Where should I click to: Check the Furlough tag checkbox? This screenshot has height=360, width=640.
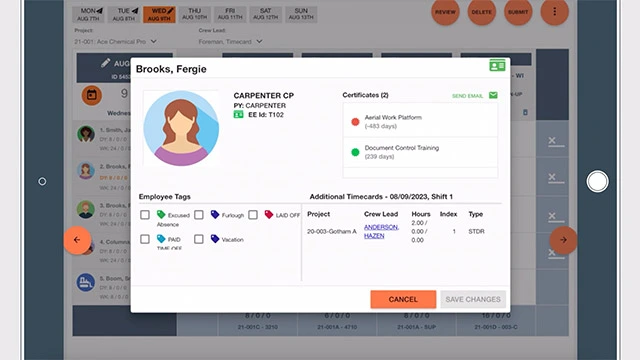point(199,215)
